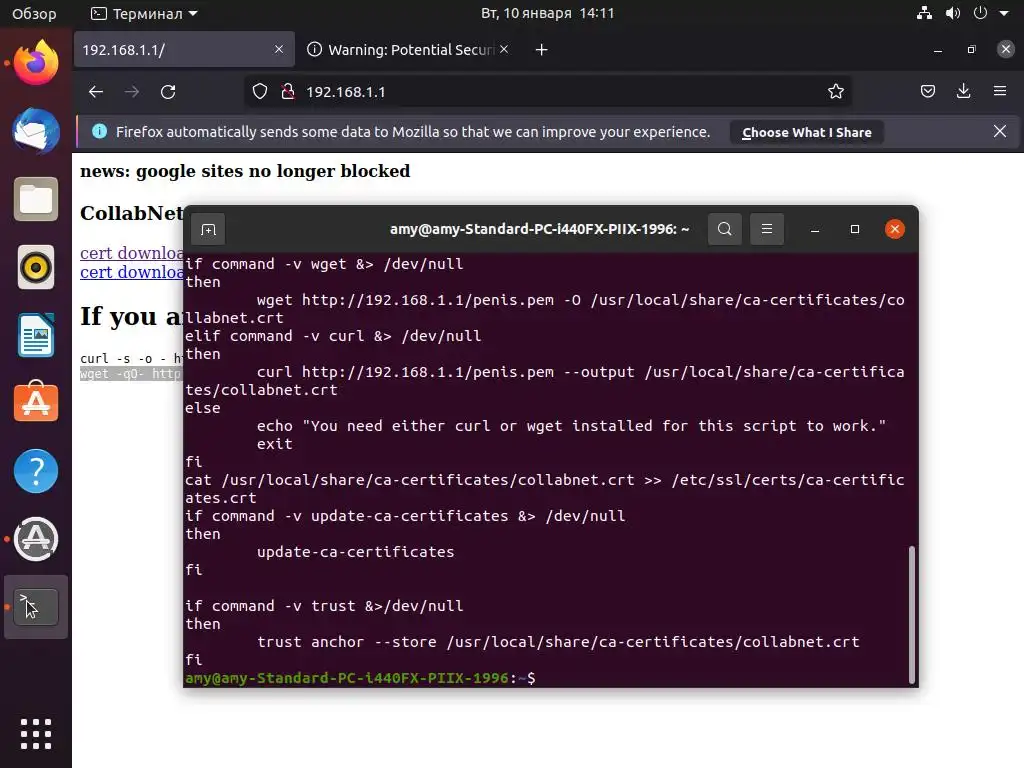Click the news: google sites headline
The width and height of the screenshot is (1024, 768).
(x=245, y=171)
